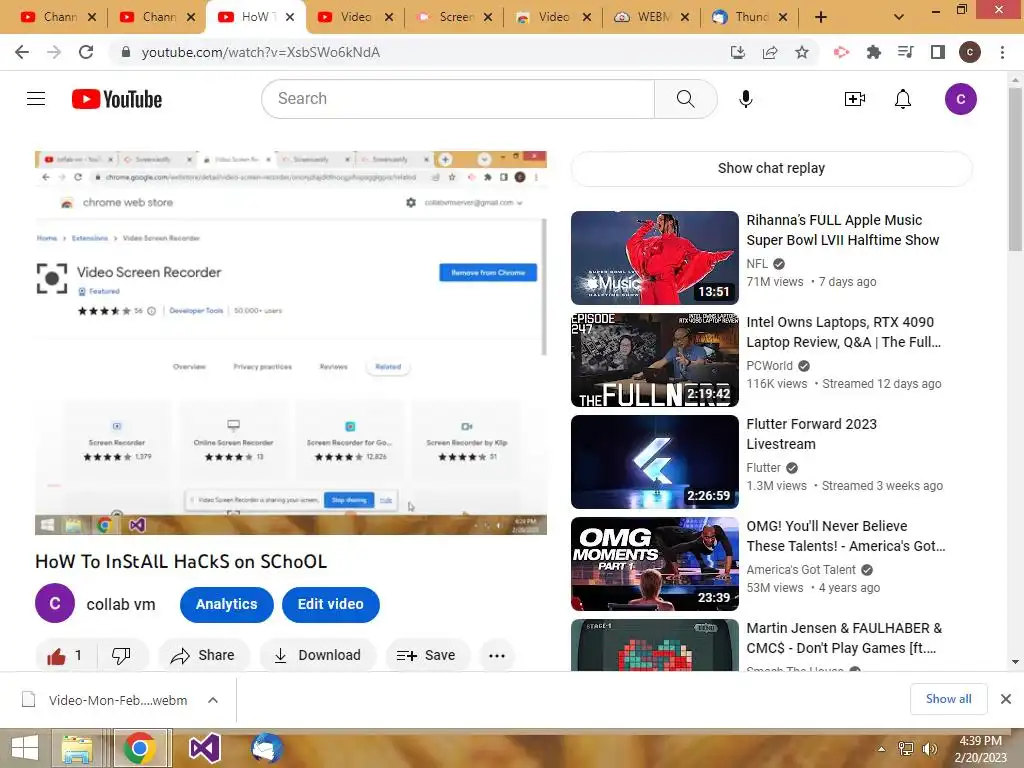Open the YouTube guide hamburger menu

tap(36, 99)
